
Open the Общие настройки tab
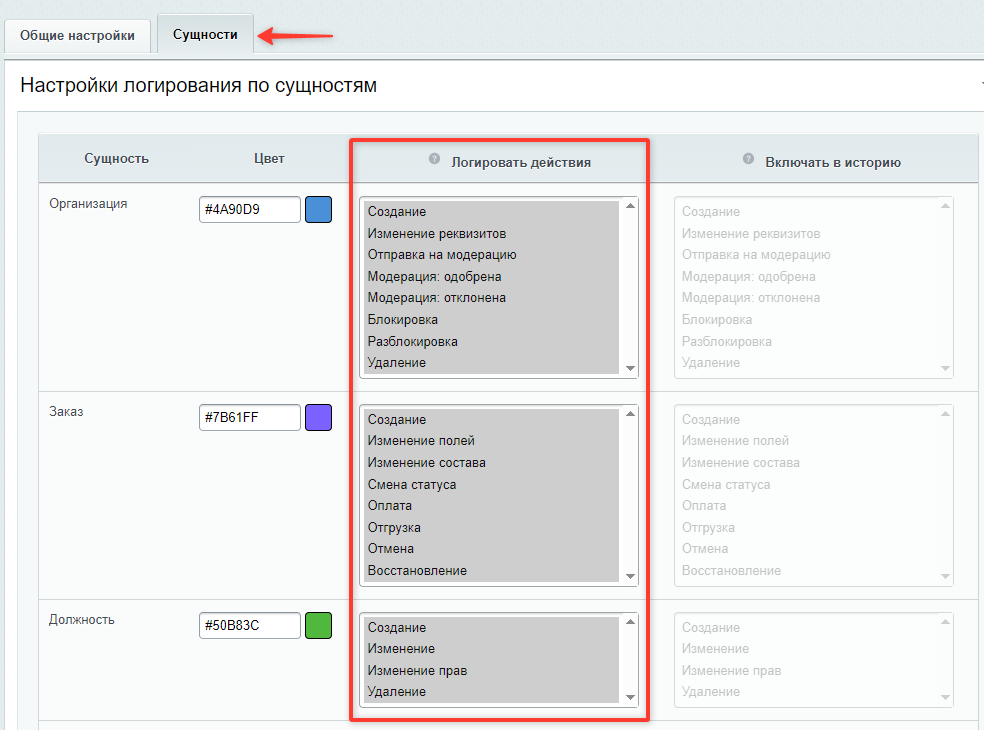(77, 36)
